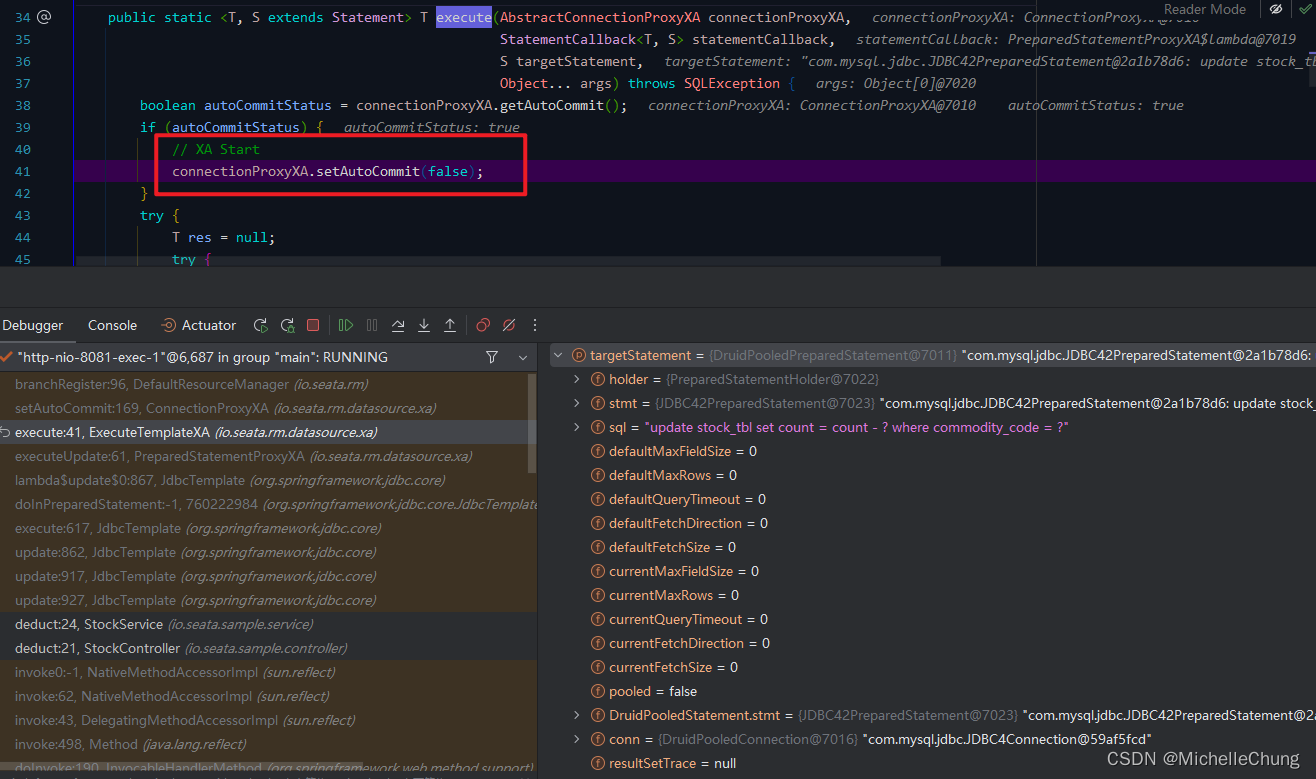Click the green inspection checkmark
Image resolution: width=1316 pixels, height=779 pixels.
point(1303,9)
